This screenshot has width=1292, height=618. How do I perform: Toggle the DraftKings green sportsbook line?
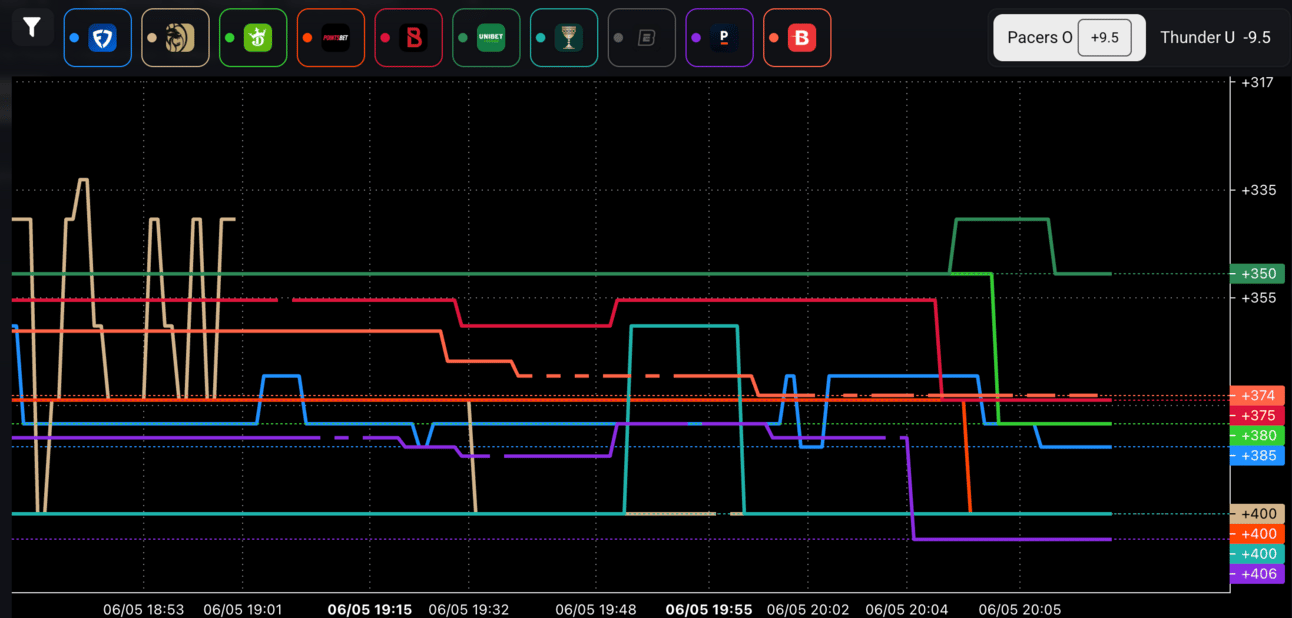click(x=253, y=38)
